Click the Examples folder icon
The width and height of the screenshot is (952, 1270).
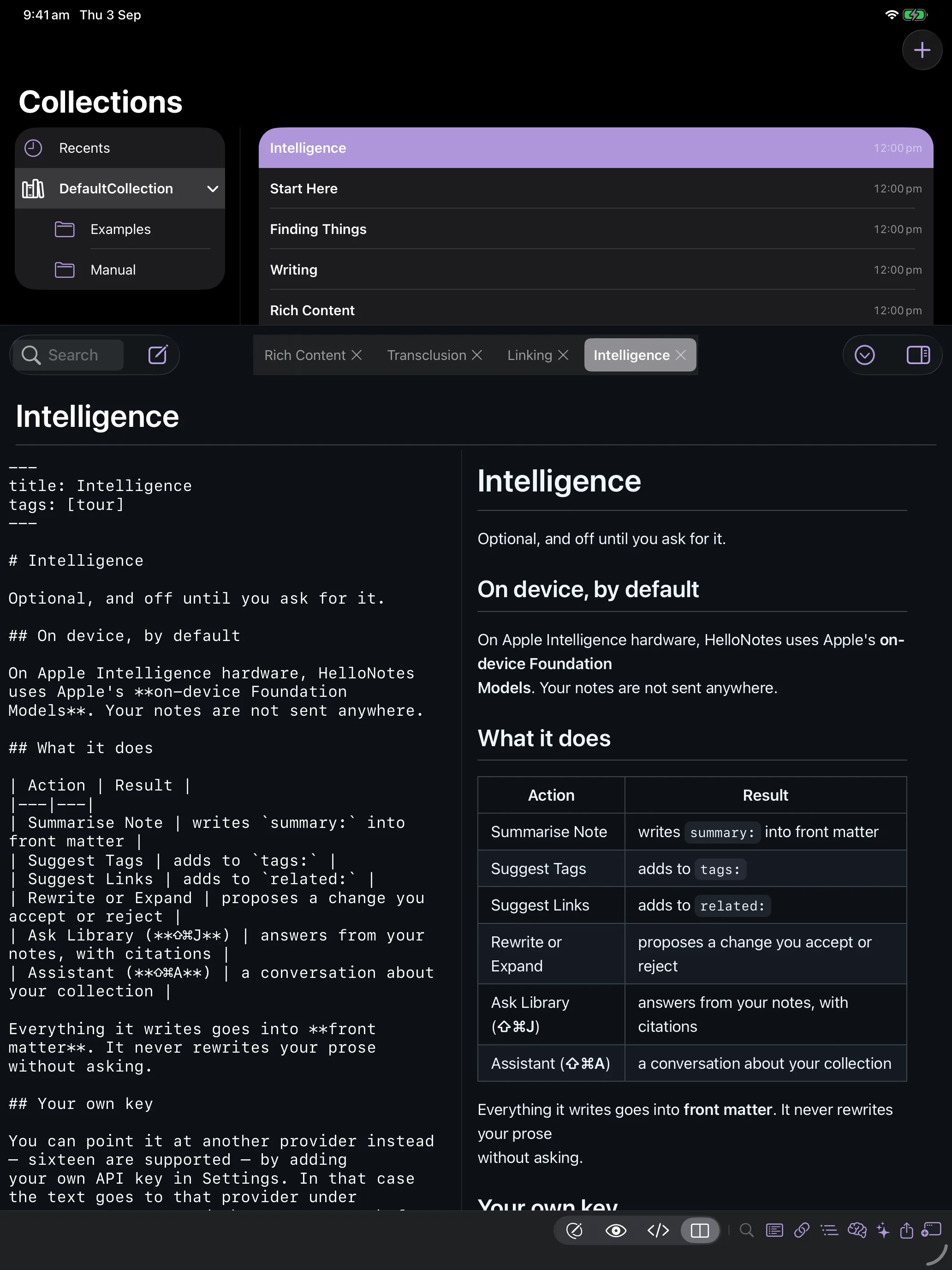point(64,229)
